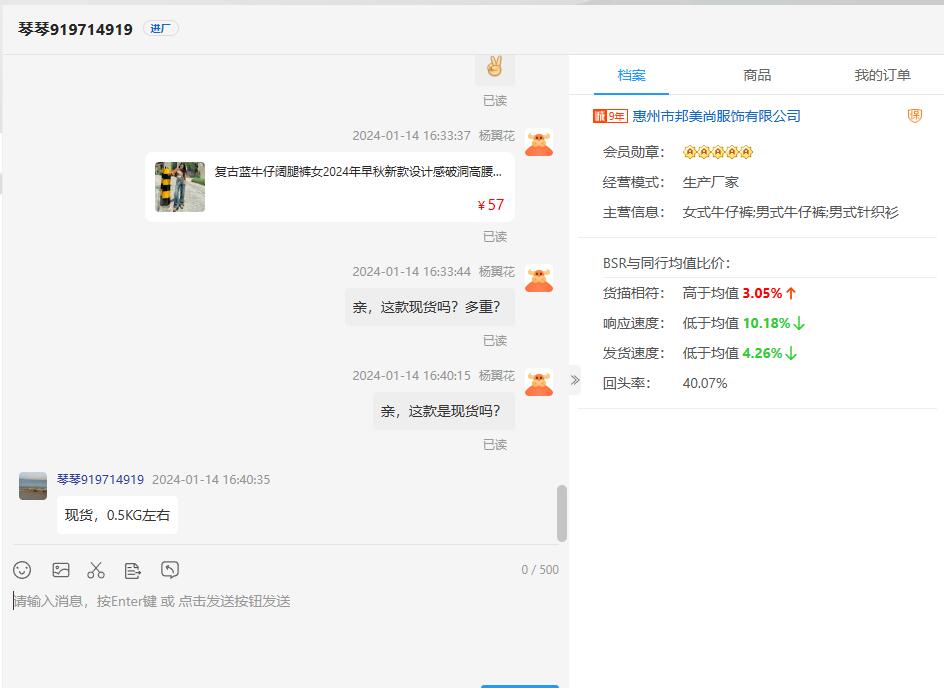
Task: Click the send image icon
Action: point(61,570)
